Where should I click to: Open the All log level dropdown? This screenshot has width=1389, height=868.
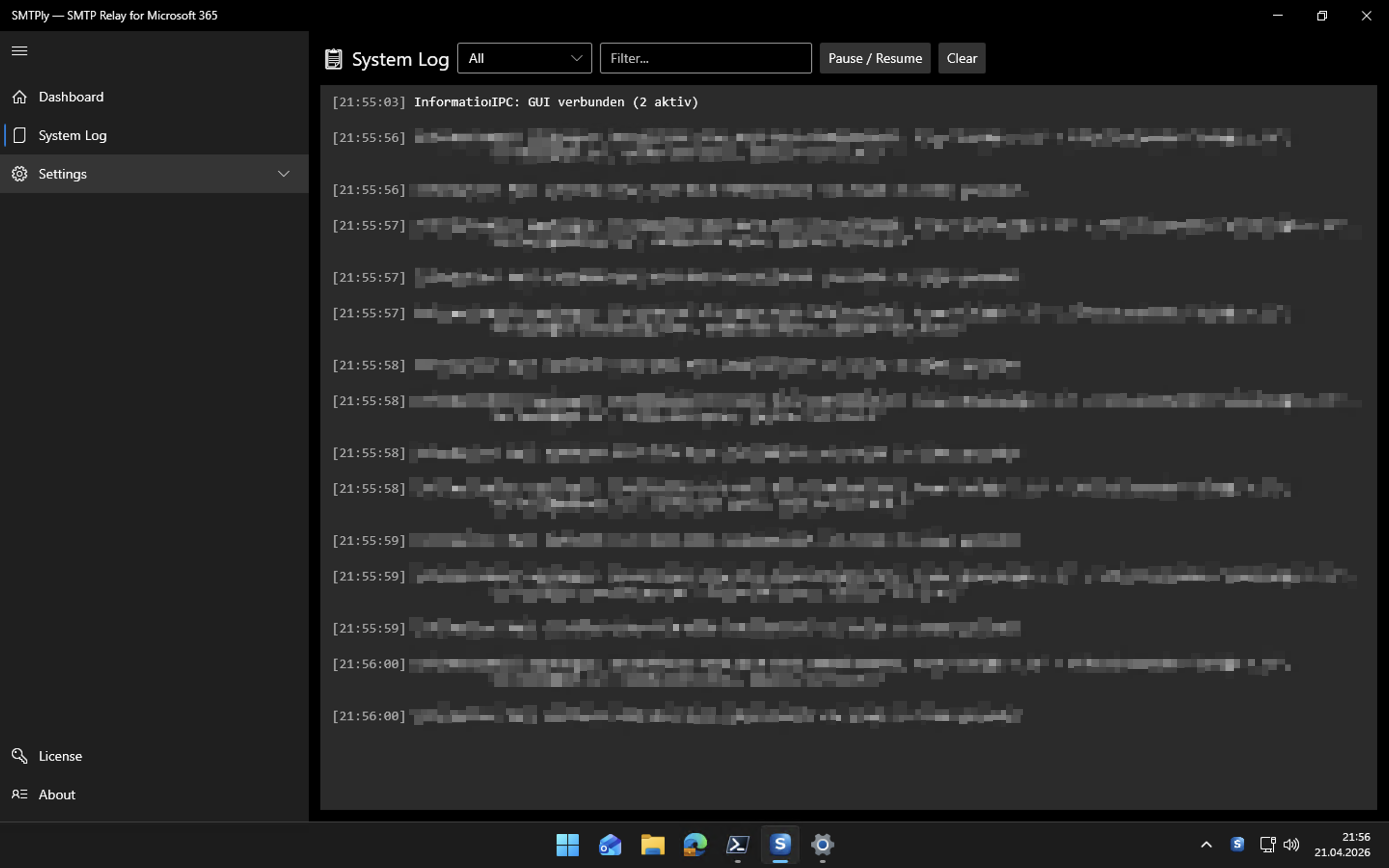point(524,57)
